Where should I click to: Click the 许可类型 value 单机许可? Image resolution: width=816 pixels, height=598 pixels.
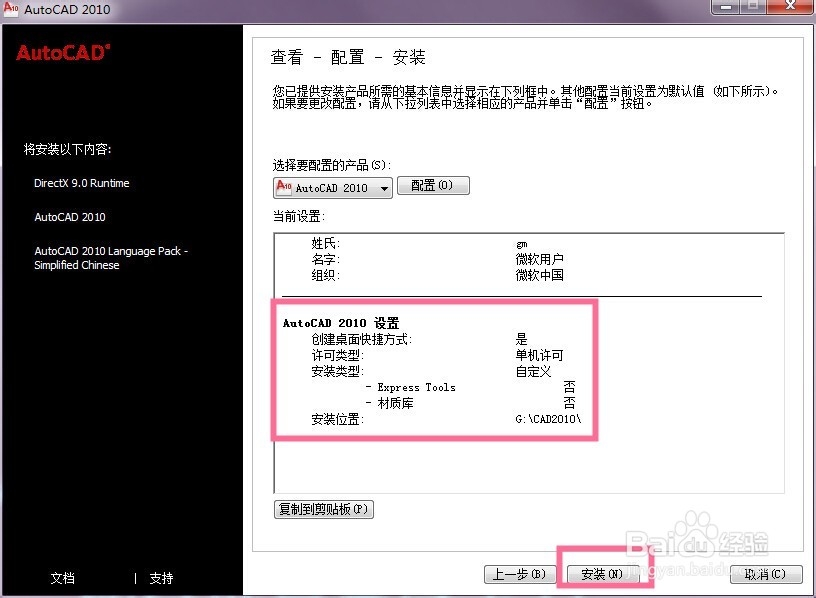[x=540, y=355]
